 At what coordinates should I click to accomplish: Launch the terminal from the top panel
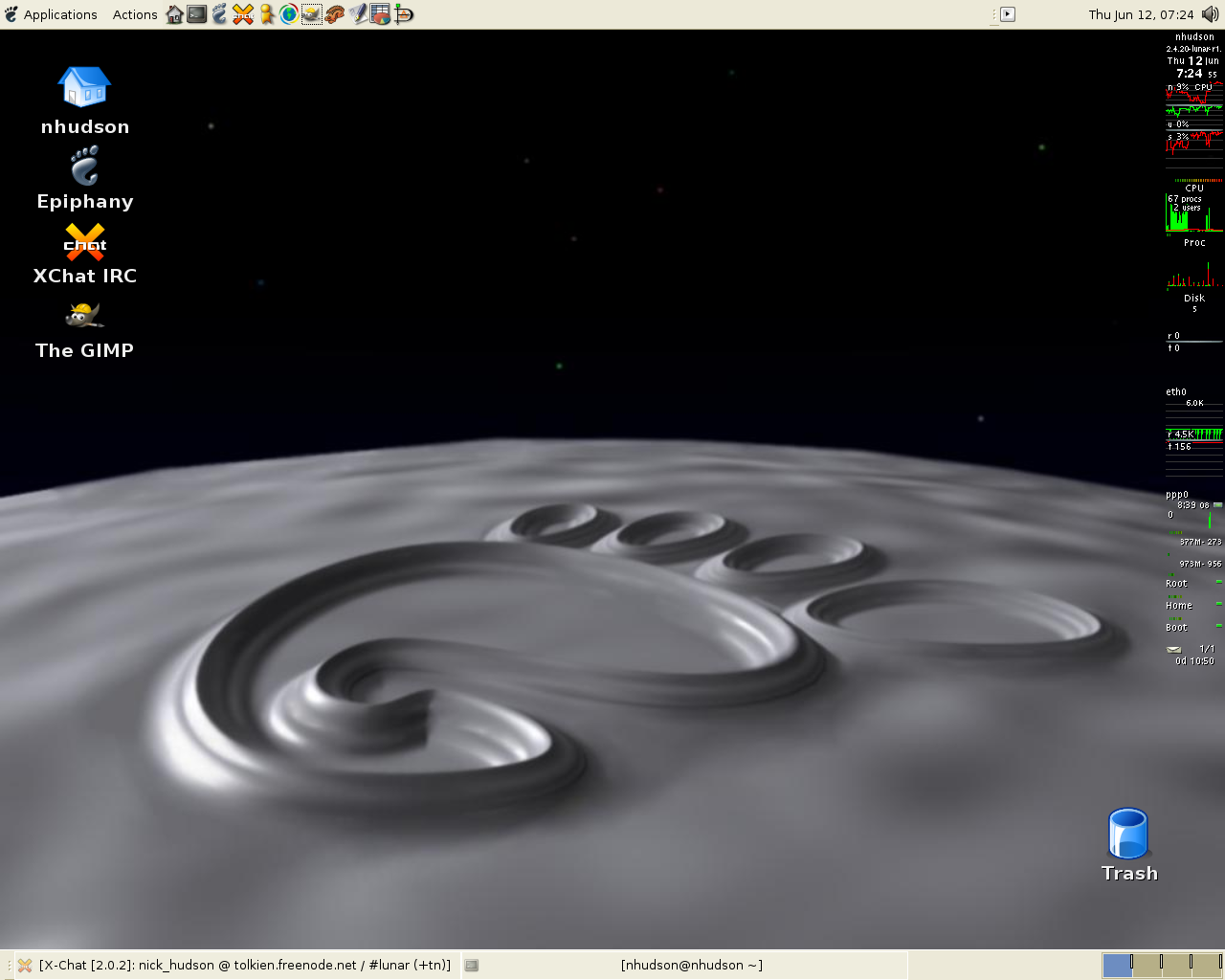point(197,14)
